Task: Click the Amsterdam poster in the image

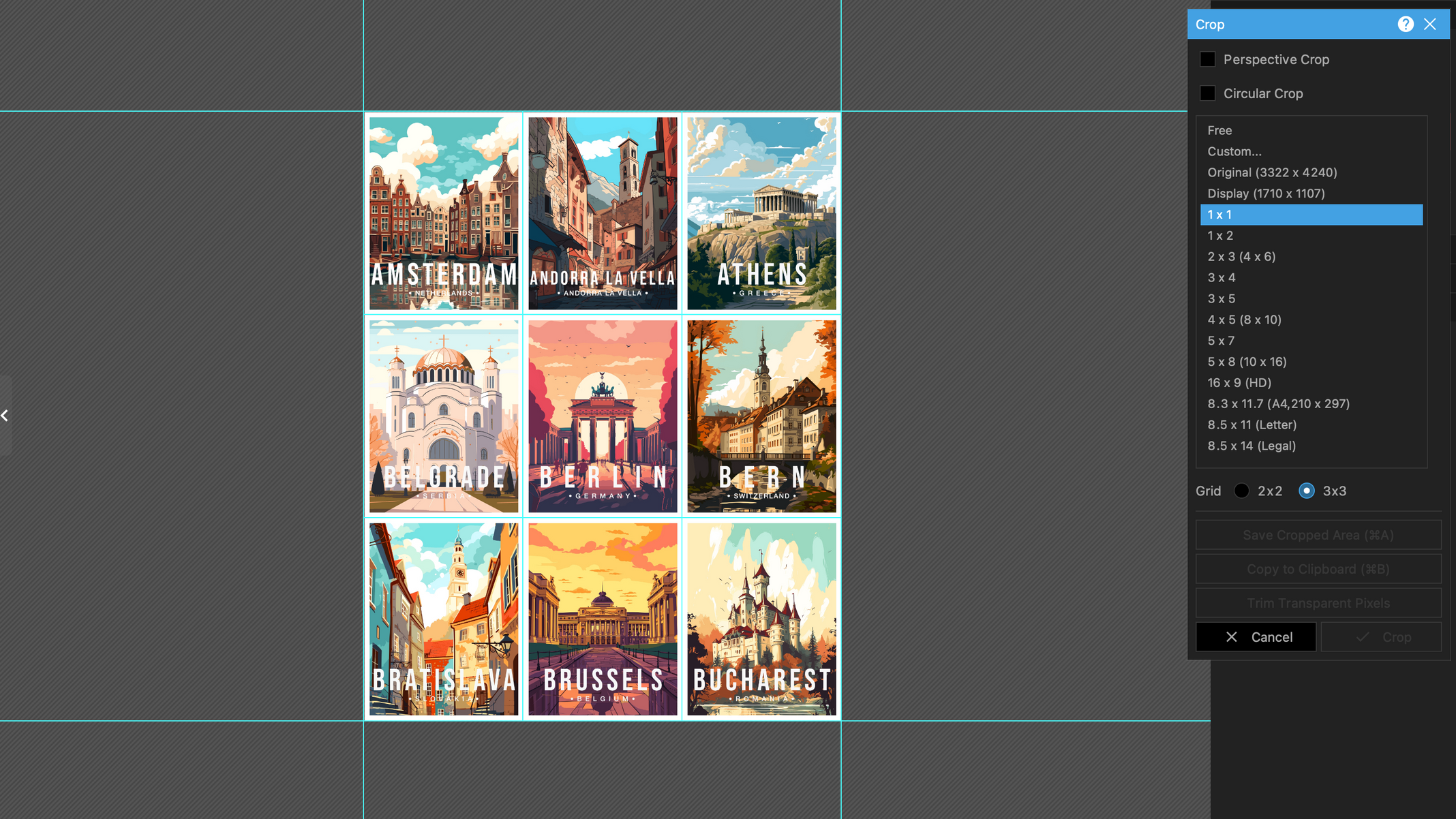Action: (x=444, y=213)
